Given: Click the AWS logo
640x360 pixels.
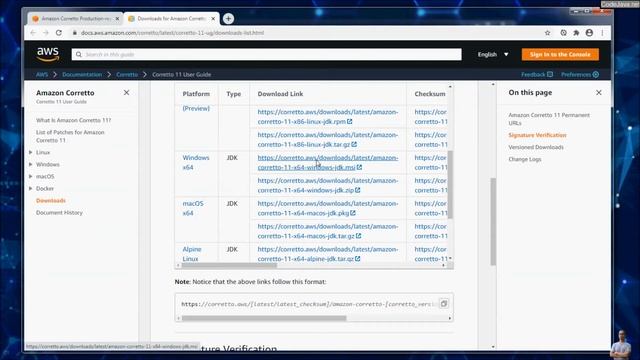Looking at the screenshot, I should (48, 54).
